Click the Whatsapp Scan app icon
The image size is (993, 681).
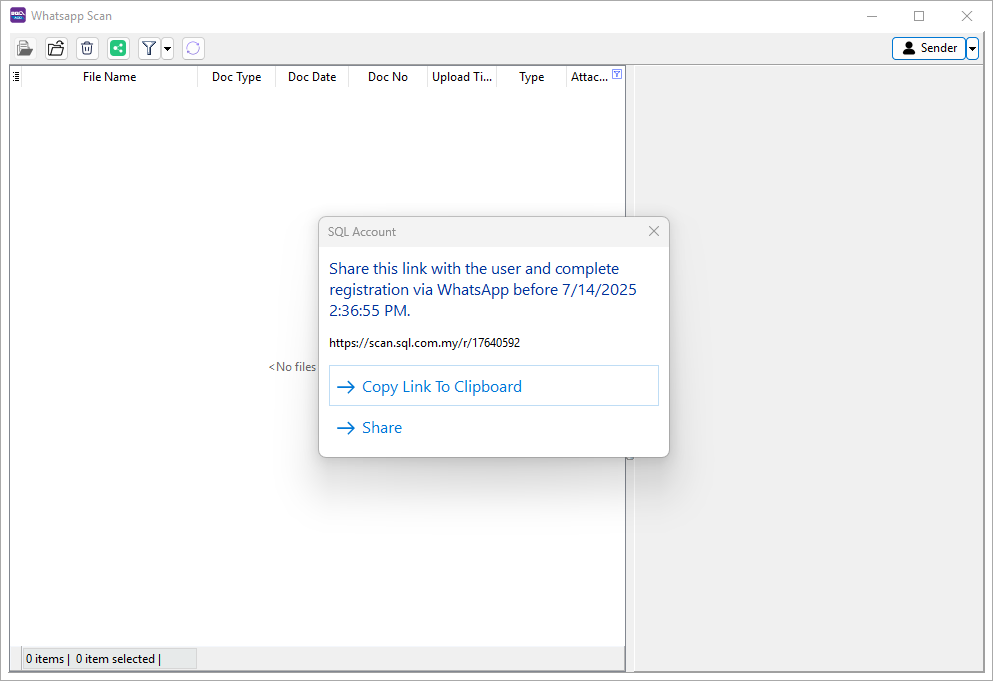click(x=18, y=15)
